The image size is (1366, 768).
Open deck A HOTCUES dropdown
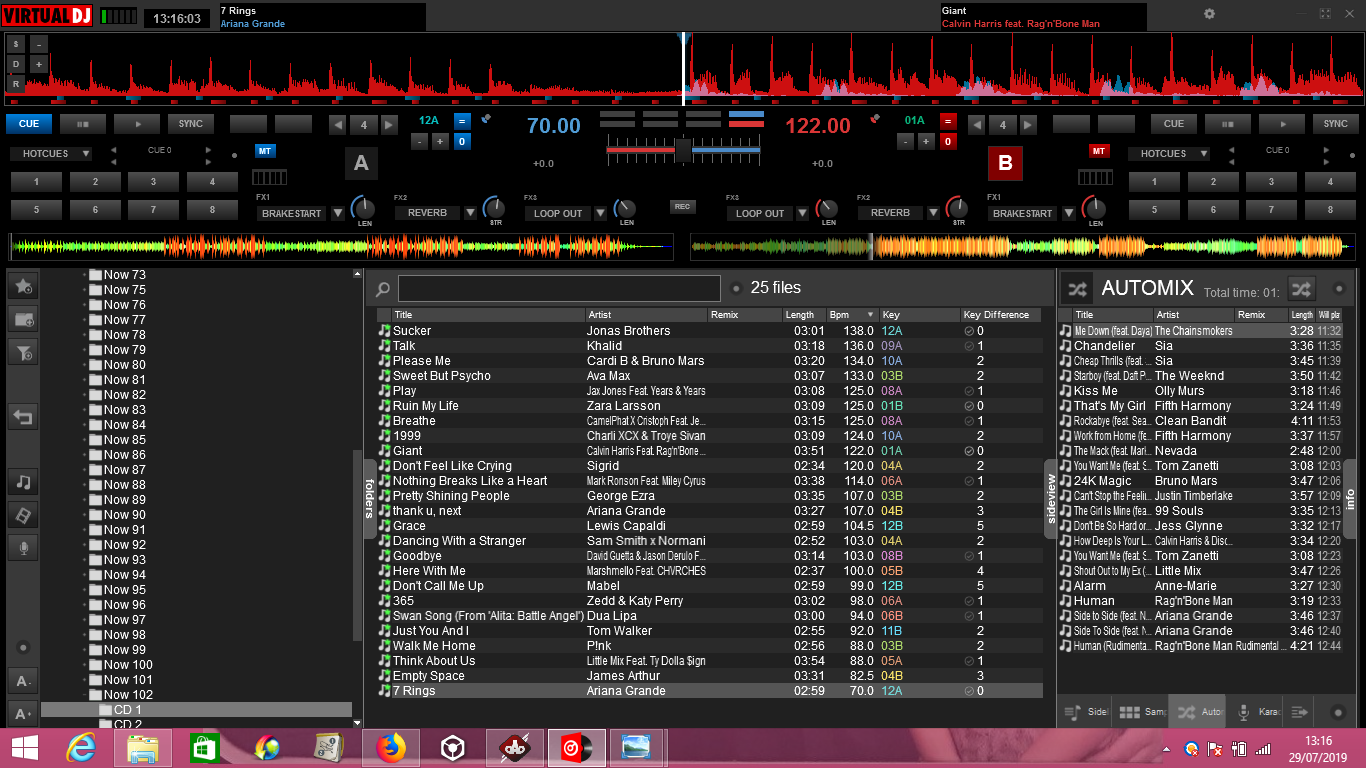[51, 154]
